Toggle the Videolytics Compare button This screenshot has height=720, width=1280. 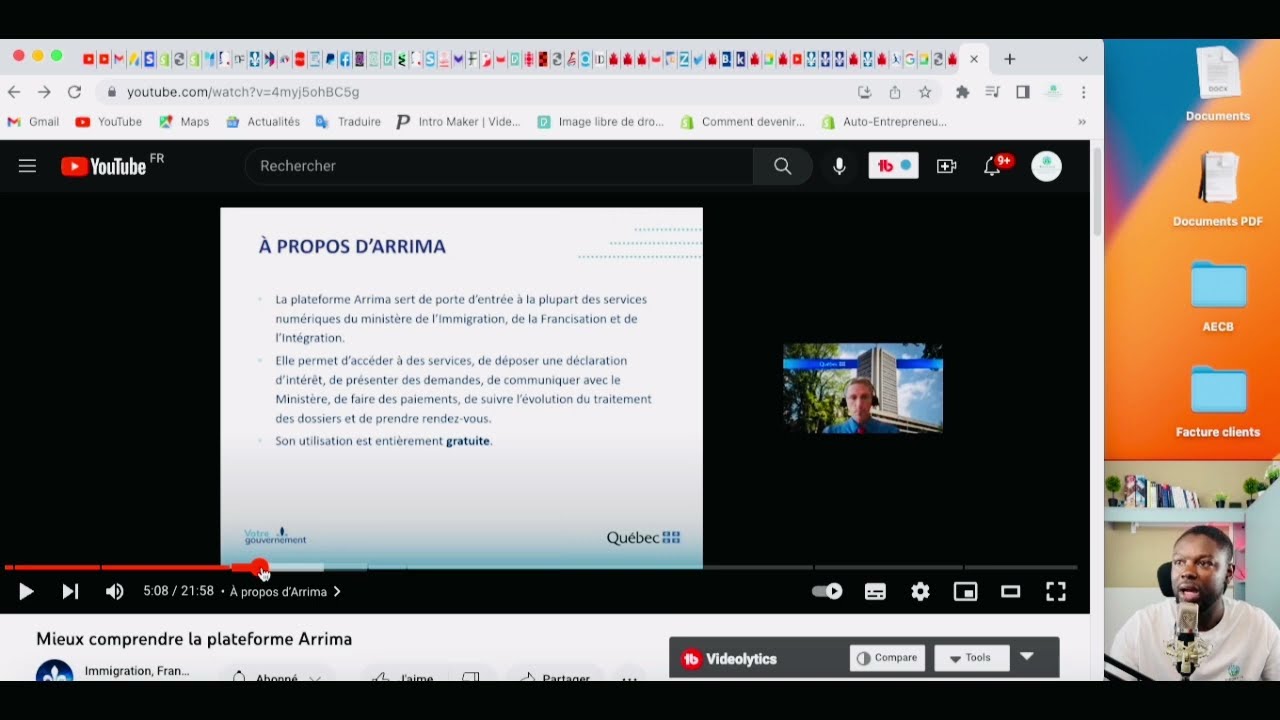pyautogui.click(x=887, y=658)
